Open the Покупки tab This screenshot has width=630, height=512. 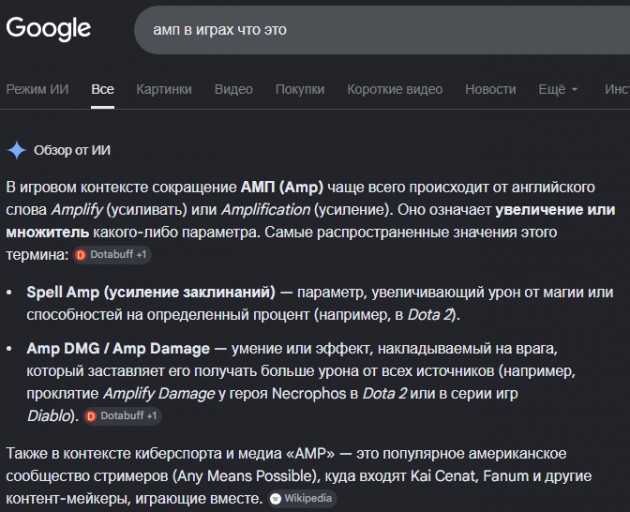[x=300, y=89]
